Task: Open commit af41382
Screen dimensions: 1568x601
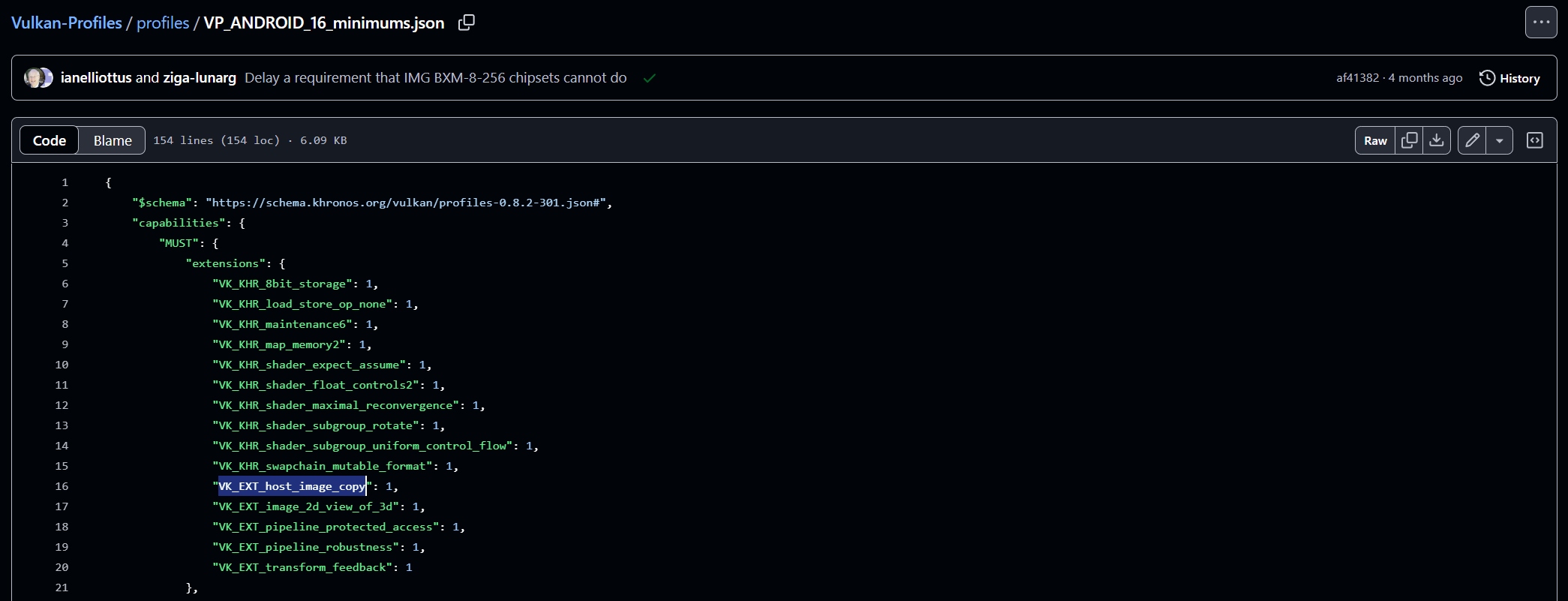Action: pyautogui.click(x=1357, y=78)
